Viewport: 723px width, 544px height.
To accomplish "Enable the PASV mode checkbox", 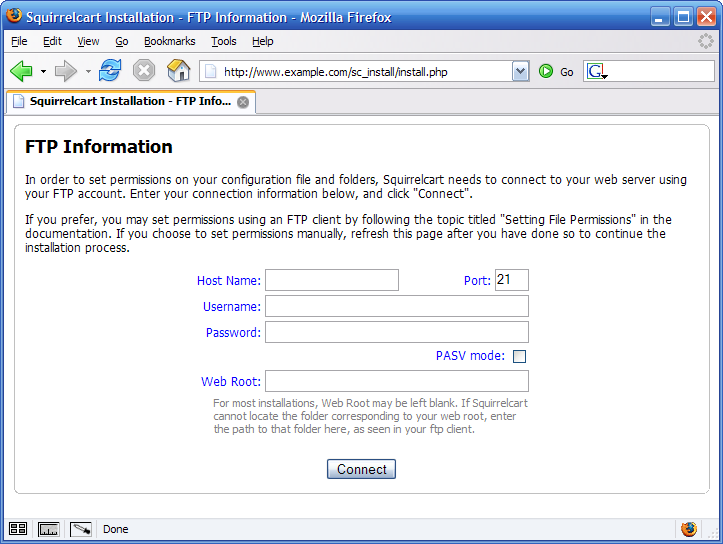I will click(x=519, y=356).
